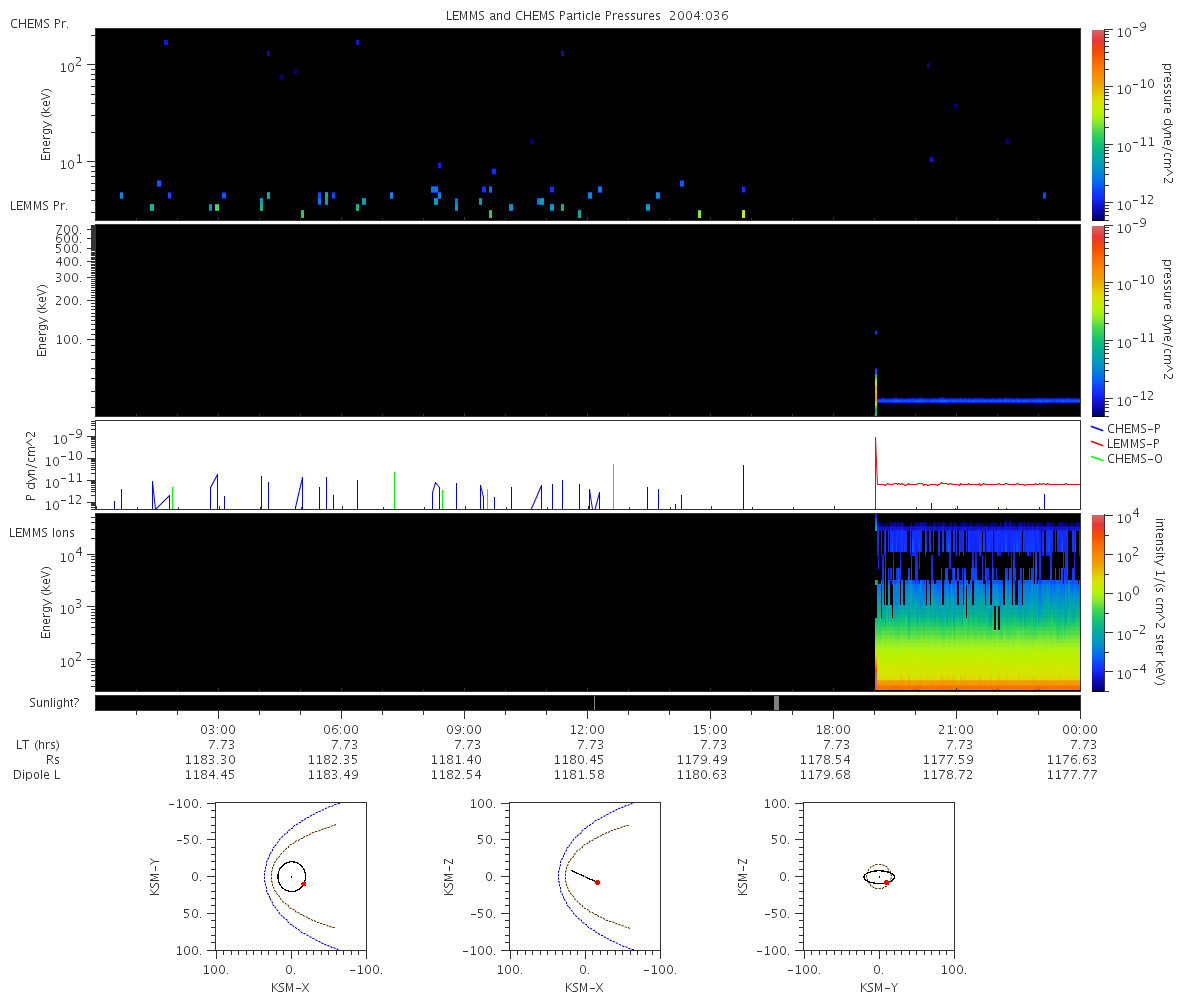Click the red spacecraft marker in KSM-X/KSM-Z plot

point(597,882)
